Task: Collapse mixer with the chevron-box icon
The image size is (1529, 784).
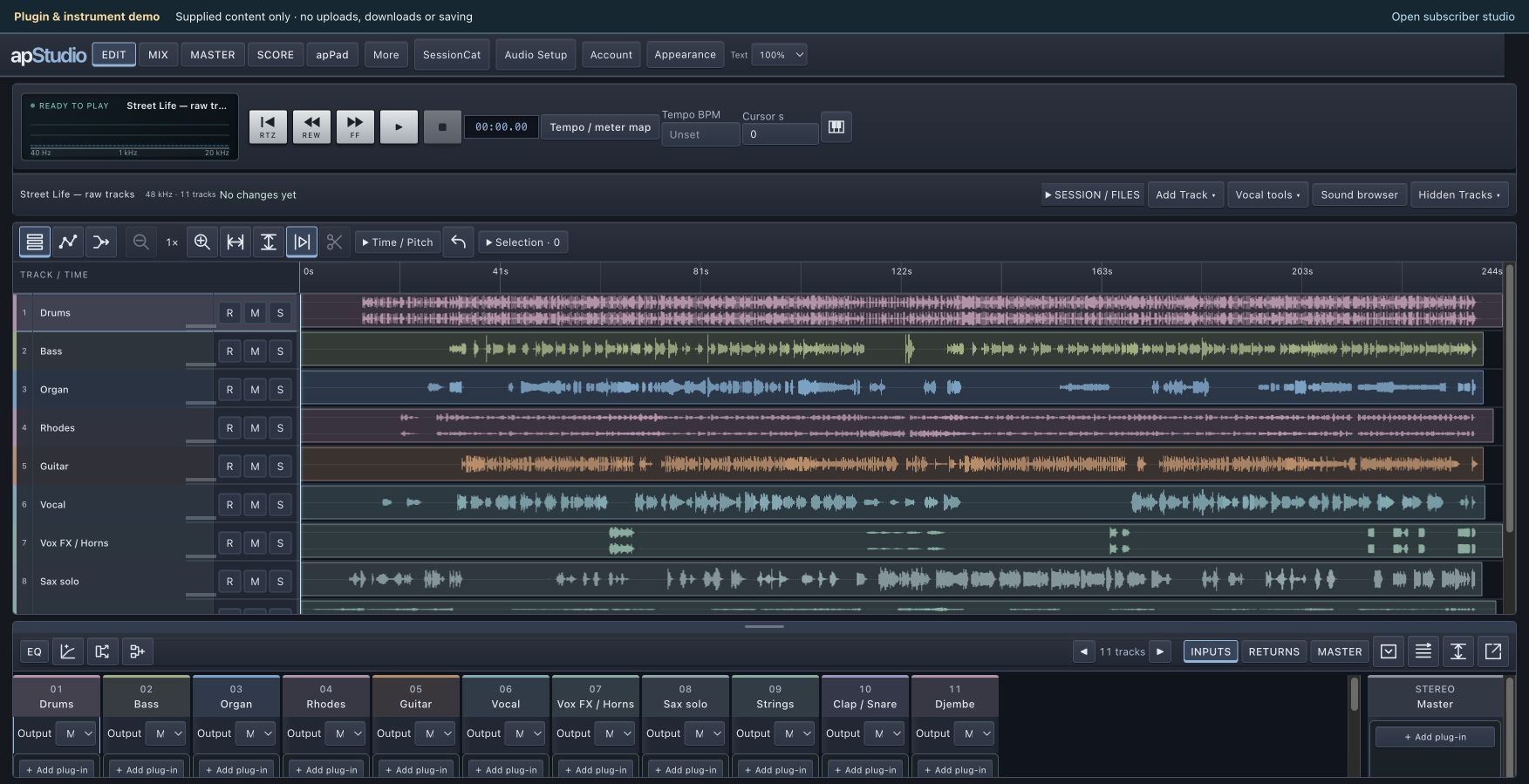Action: click(x=1389, y=651)
